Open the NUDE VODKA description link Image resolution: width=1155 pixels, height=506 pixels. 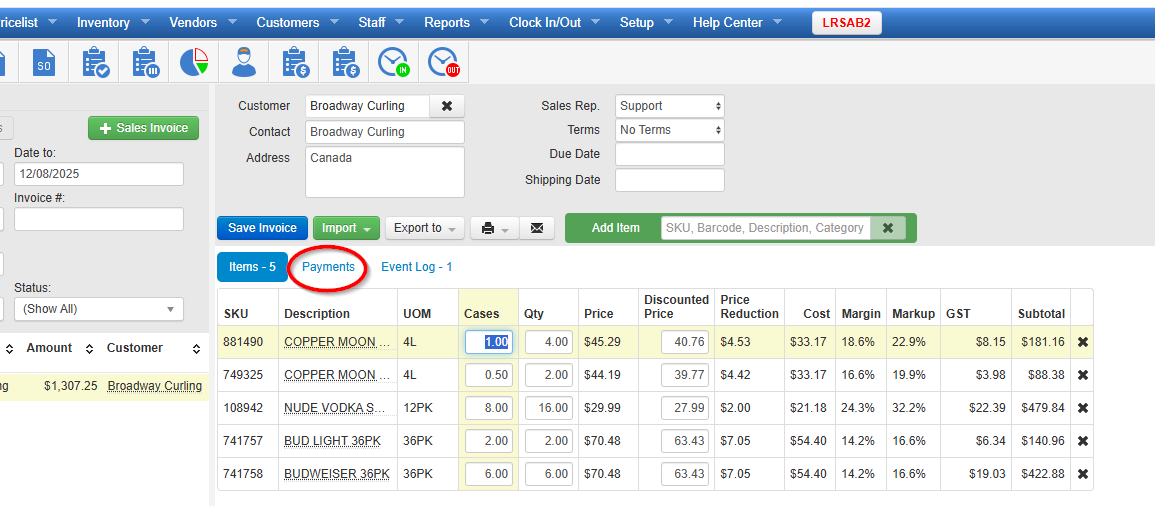pos(334,408)
